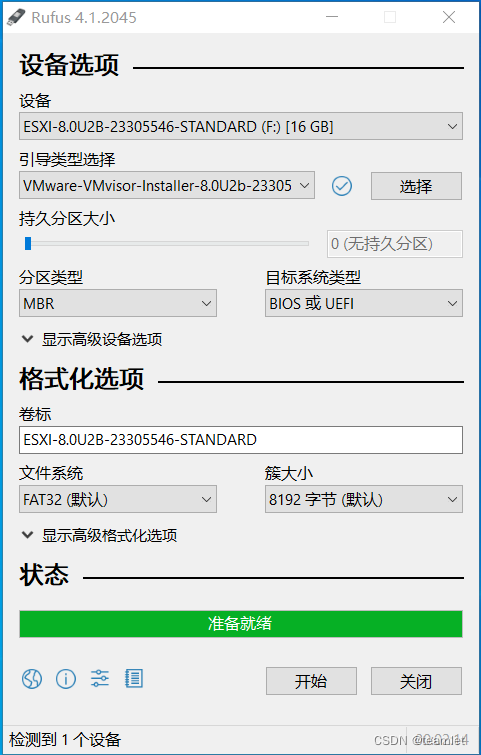This screenshot has height=755, width=481.
Task: Click the 开始 button
Action: (311, 681)
